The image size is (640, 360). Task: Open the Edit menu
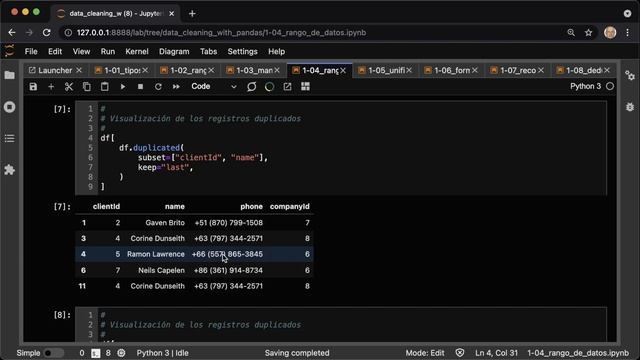coord(55,52)
